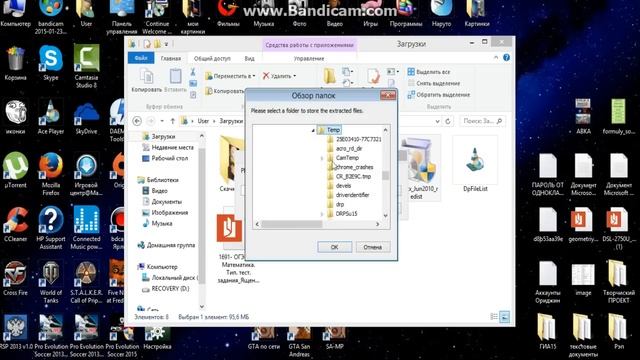
Task: Open the address bar history dropdown
Action: [x=438, y=121]
